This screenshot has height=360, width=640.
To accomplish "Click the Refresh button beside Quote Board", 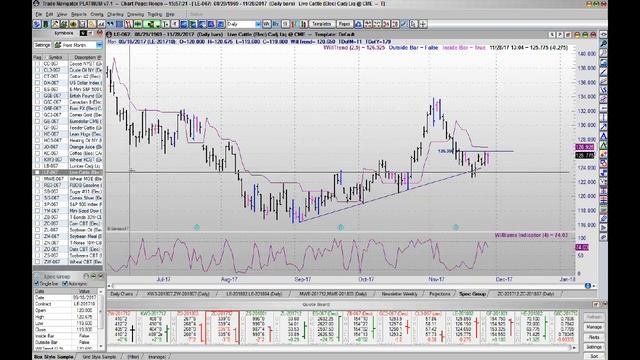I will [x=594, y=317].
